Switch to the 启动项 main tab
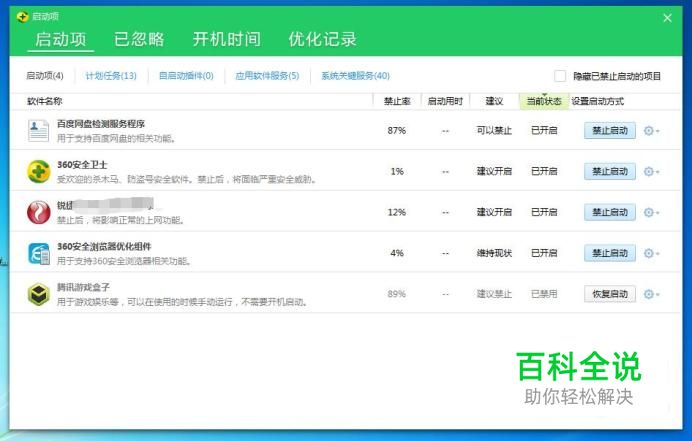 coord(60,39)
